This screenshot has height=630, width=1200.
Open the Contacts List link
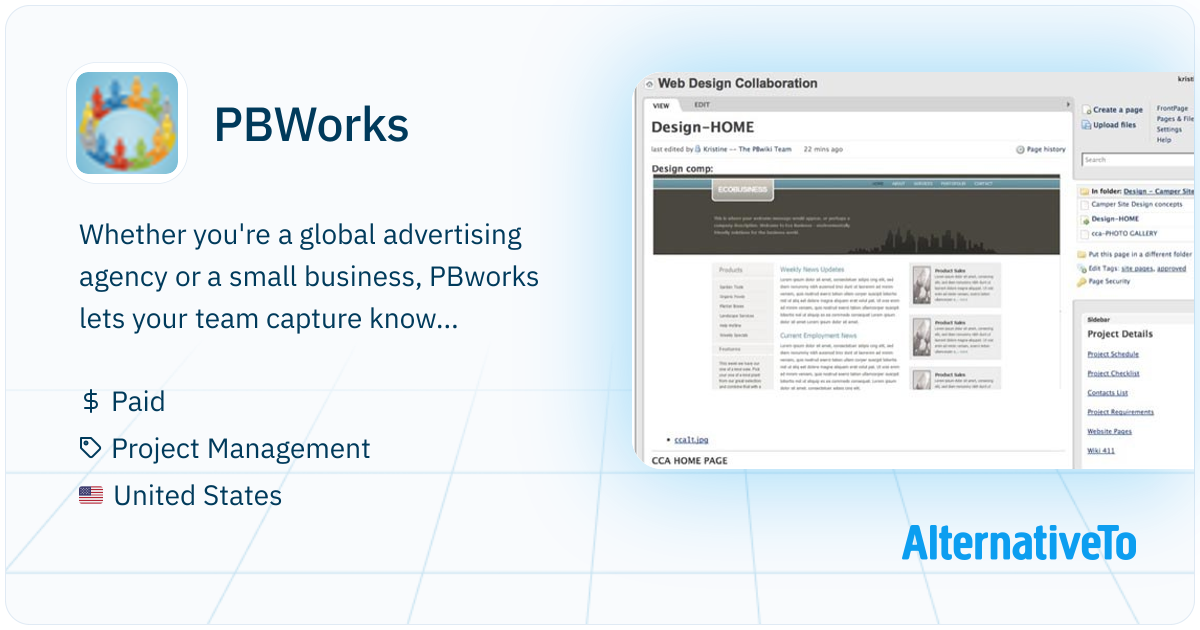click(x=1107, y=393)
